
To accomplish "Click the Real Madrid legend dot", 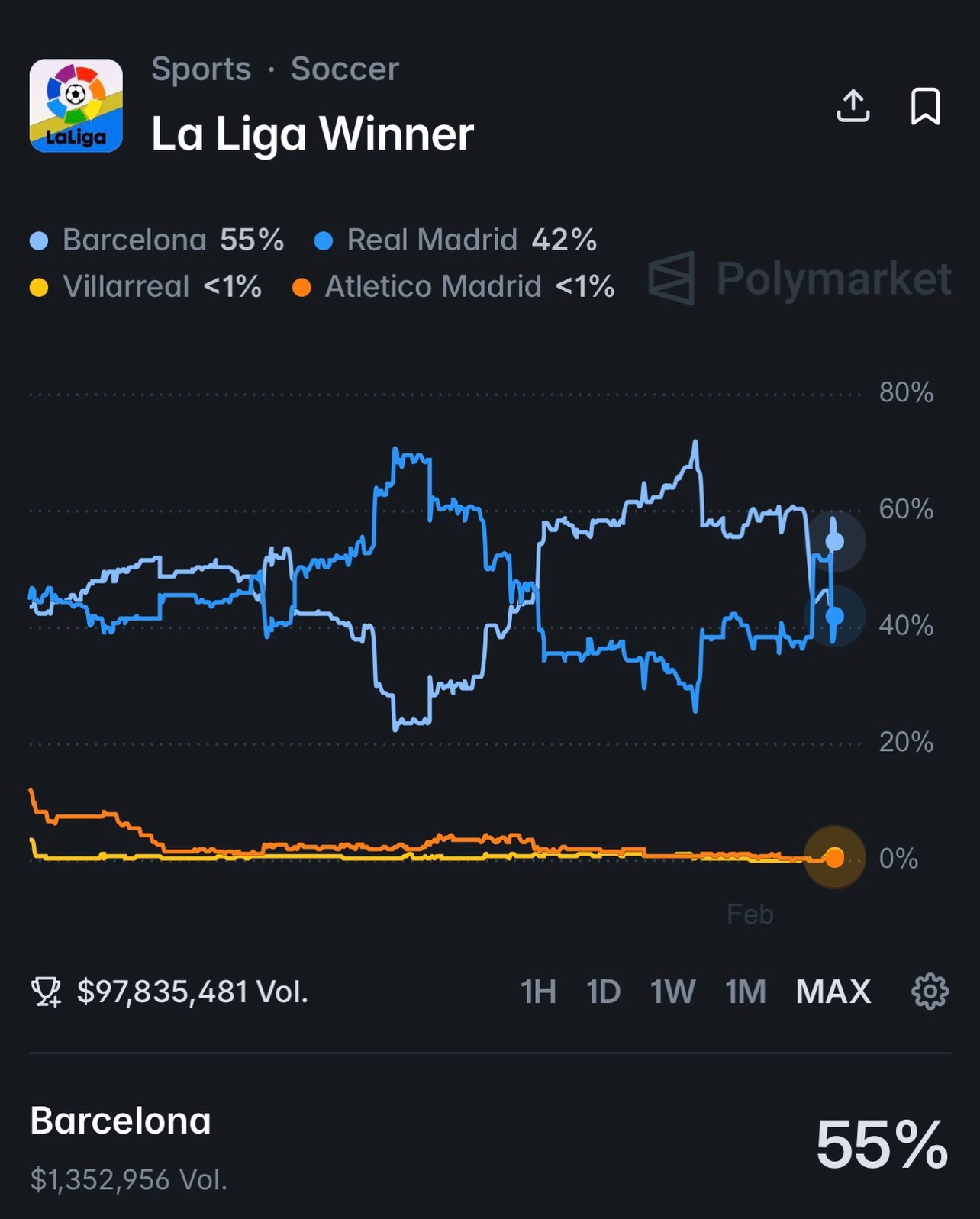I will (x=324, y=241).
